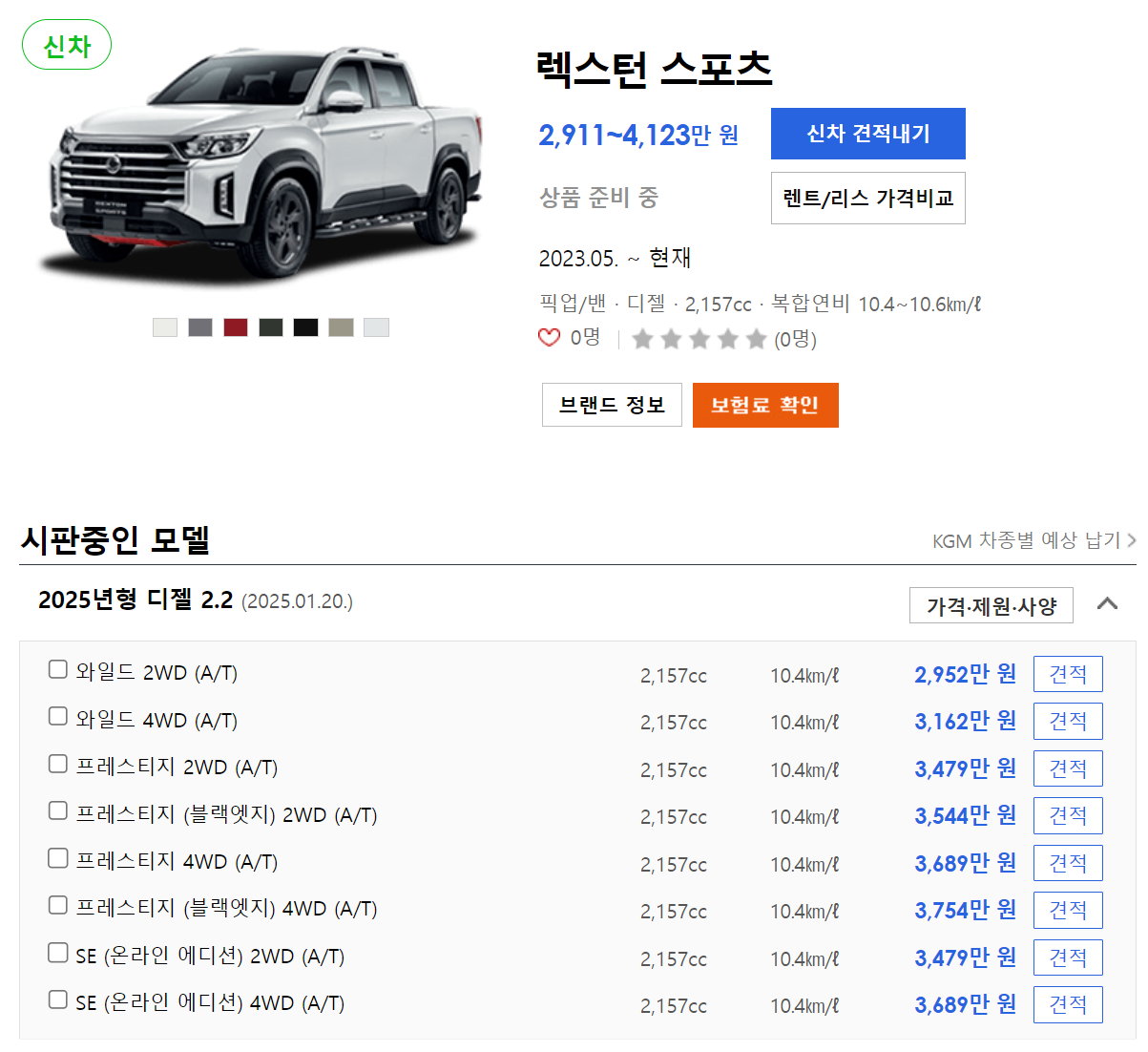Click the 상품 준비 중 text

[598, 198]
